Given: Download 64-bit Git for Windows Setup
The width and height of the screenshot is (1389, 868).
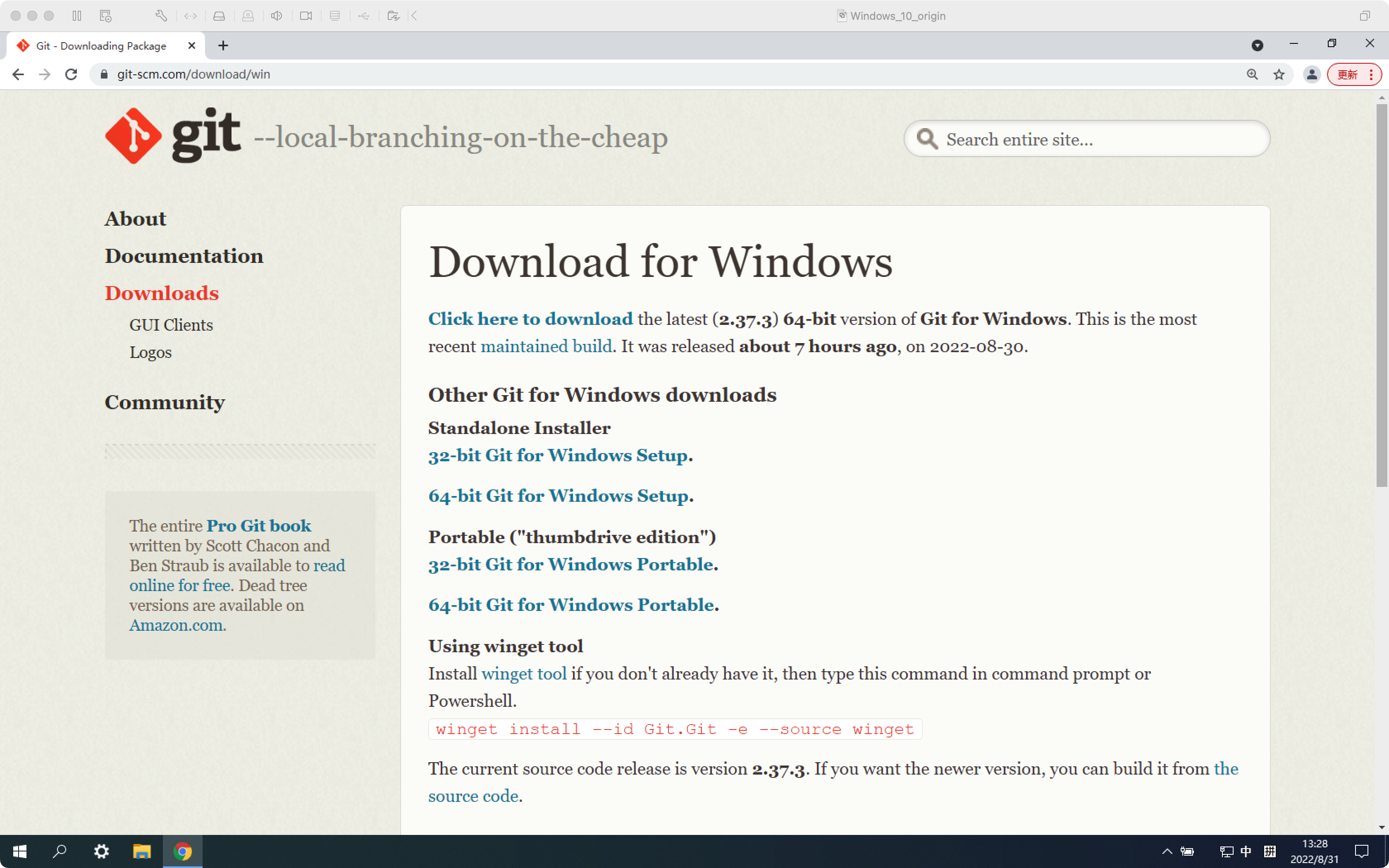Looking at the screenshot, I should 558,496.
